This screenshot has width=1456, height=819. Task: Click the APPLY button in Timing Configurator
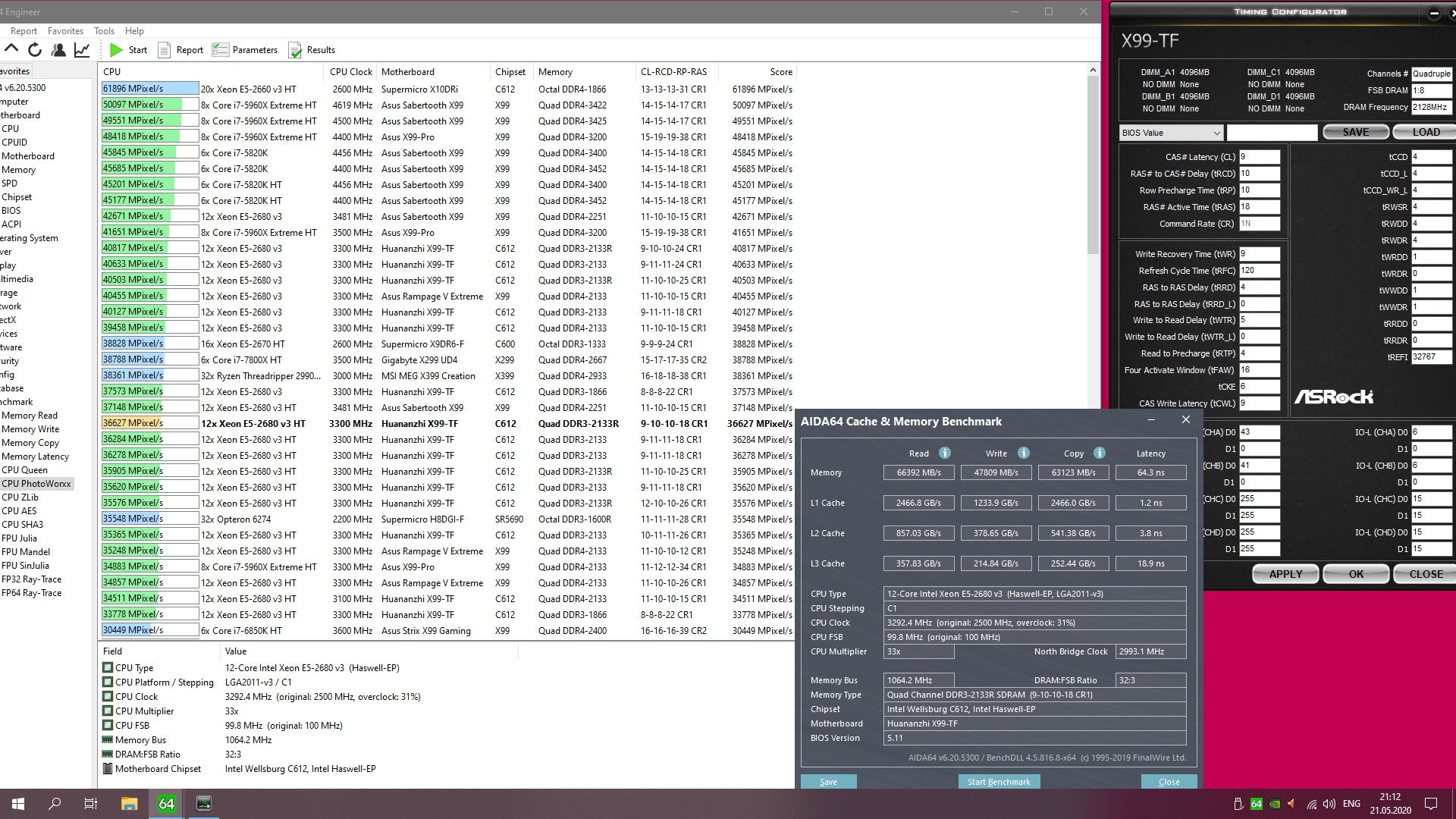pos(1285,574)
